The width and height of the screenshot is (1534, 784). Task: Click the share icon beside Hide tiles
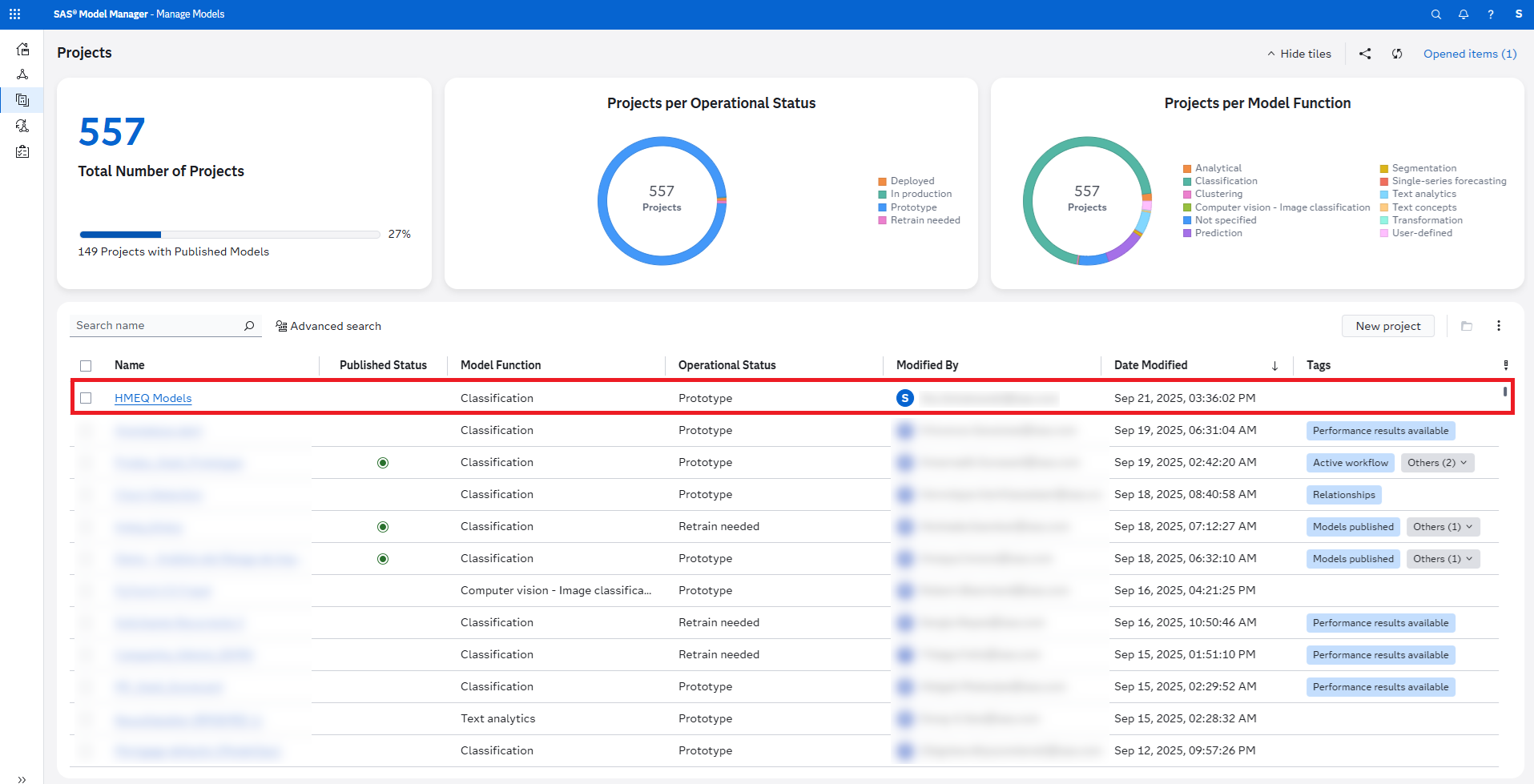coord(1365,54)
